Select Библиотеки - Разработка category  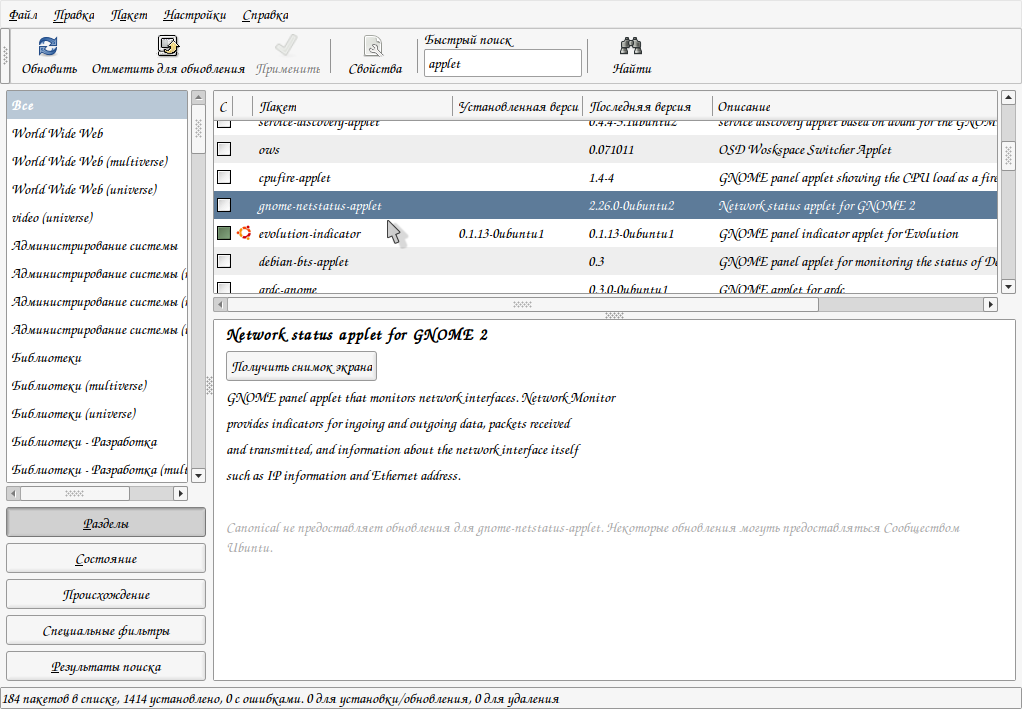(97, 442)
